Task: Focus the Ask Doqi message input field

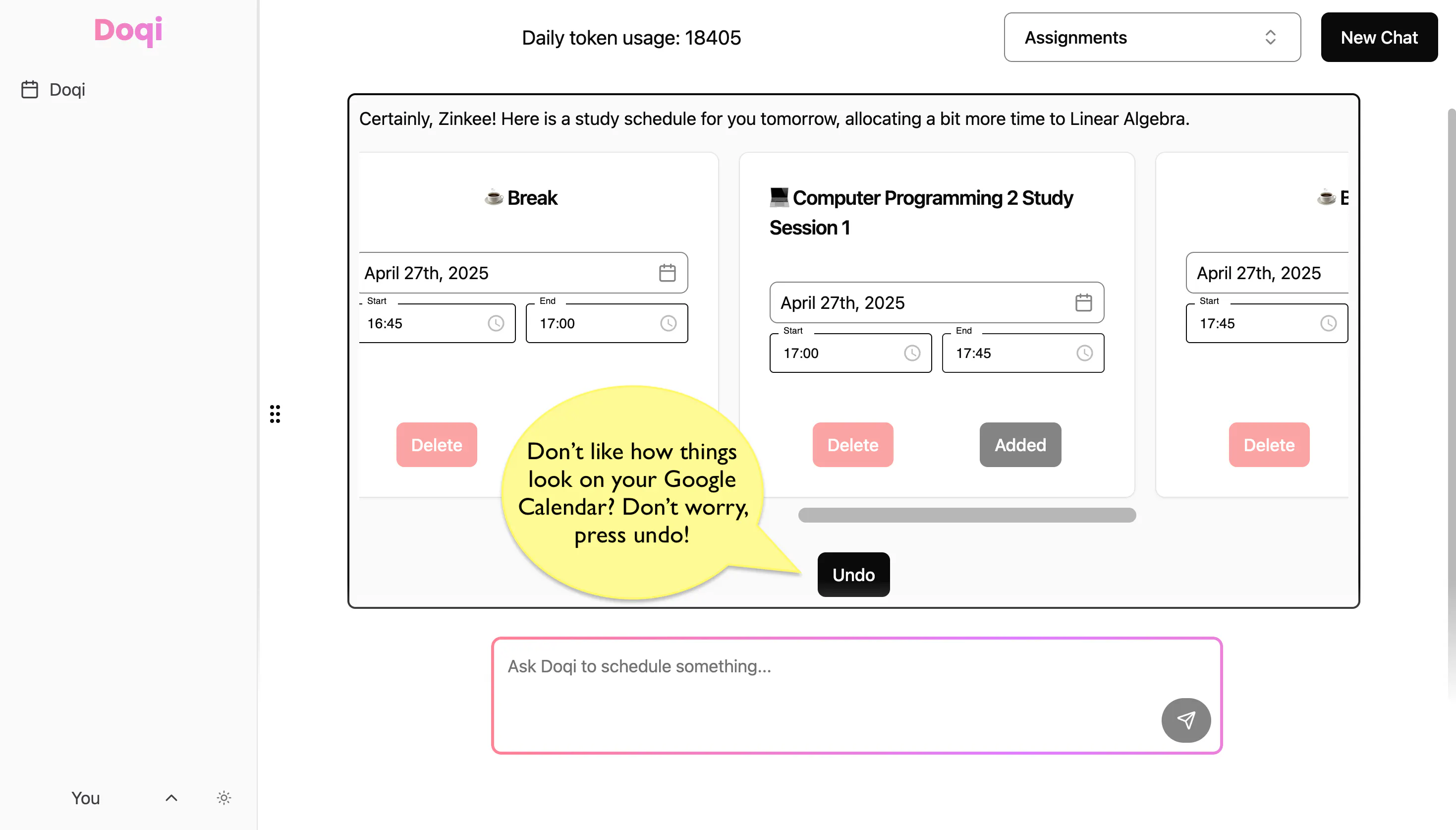Action: pos(857,696)
